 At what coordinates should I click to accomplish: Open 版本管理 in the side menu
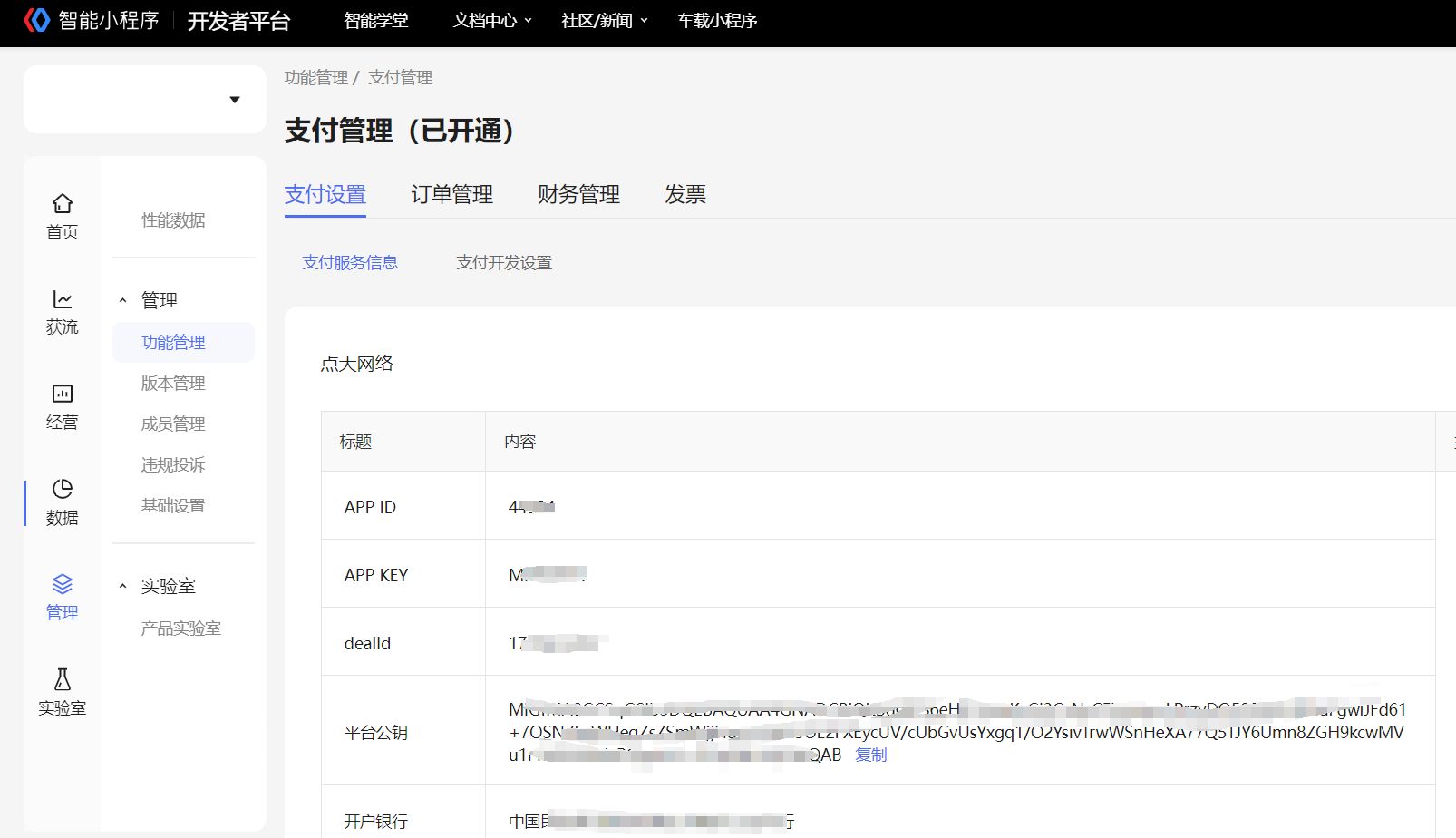[173, 384]
